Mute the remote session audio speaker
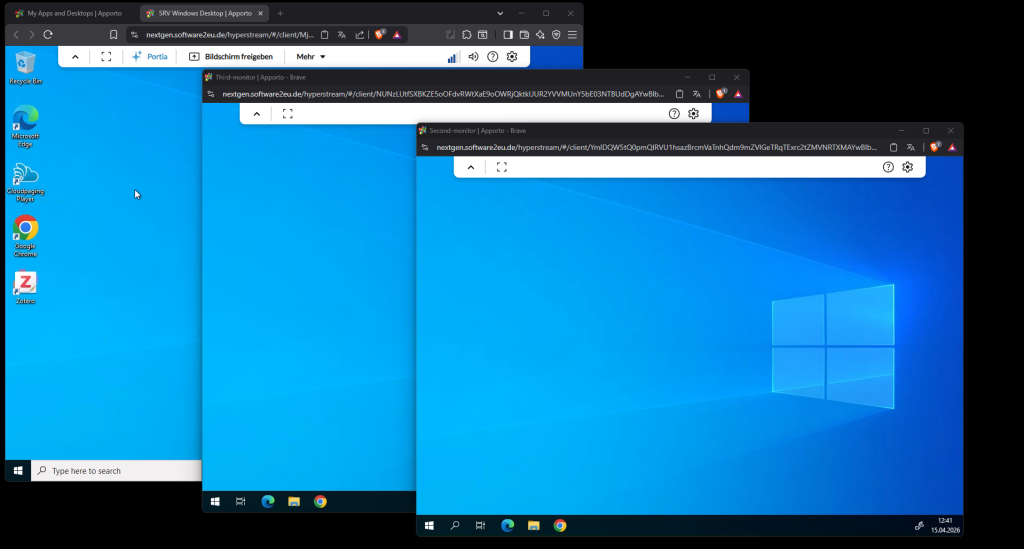Image resolution: width=1024 pixels, height=549 pixels. 473,57
